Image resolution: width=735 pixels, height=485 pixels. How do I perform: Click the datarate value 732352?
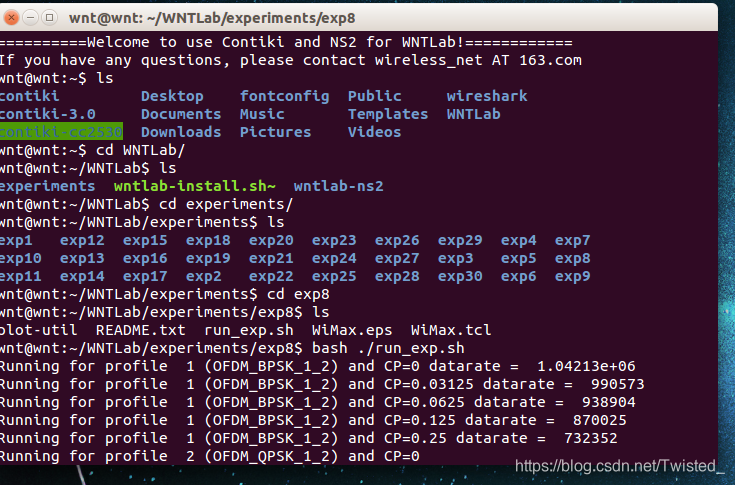591,438
